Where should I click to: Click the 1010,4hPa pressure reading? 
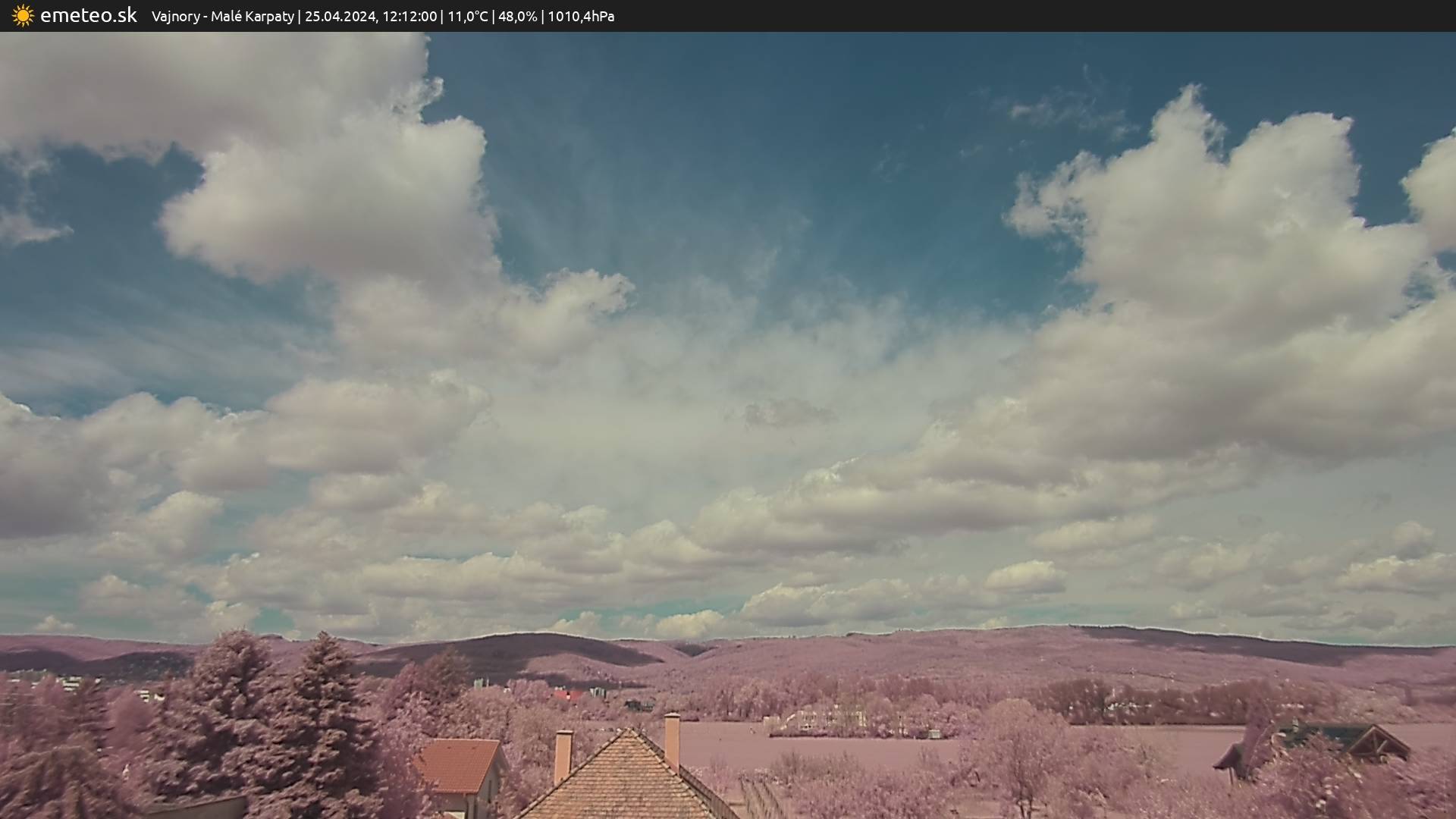tap(581, 17)
